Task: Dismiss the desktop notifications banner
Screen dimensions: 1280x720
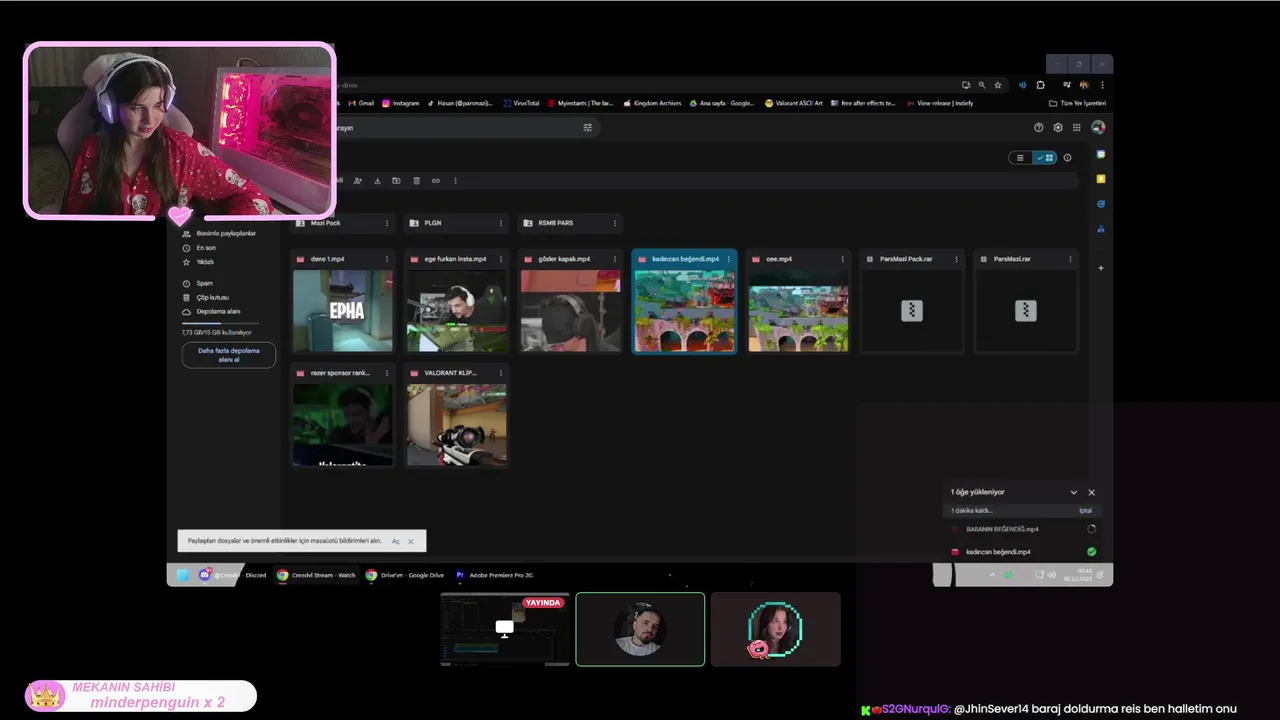Action: pos(410,541)
